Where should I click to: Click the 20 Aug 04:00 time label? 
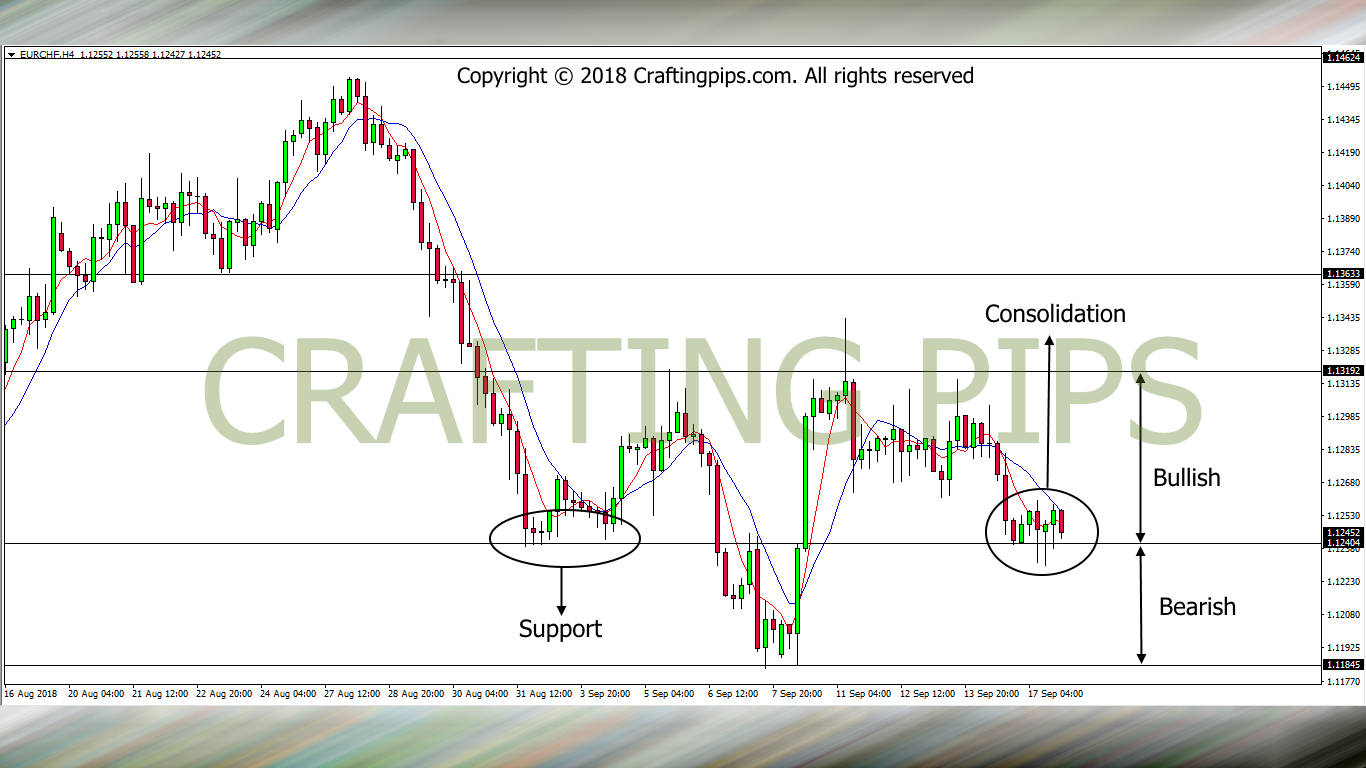point(95,693)
